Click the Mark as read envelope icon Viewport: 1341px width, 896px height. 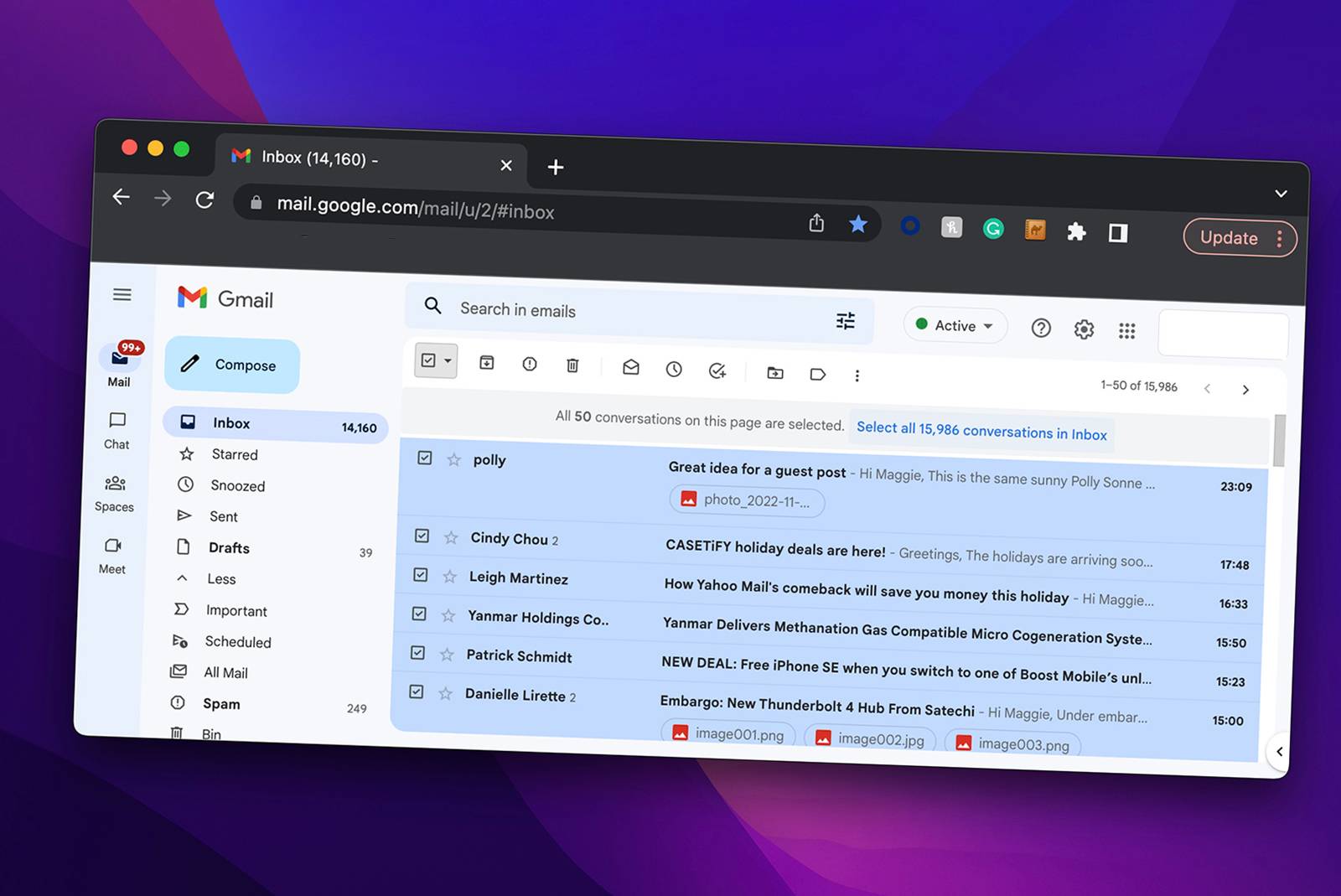(x=631, y=367)
